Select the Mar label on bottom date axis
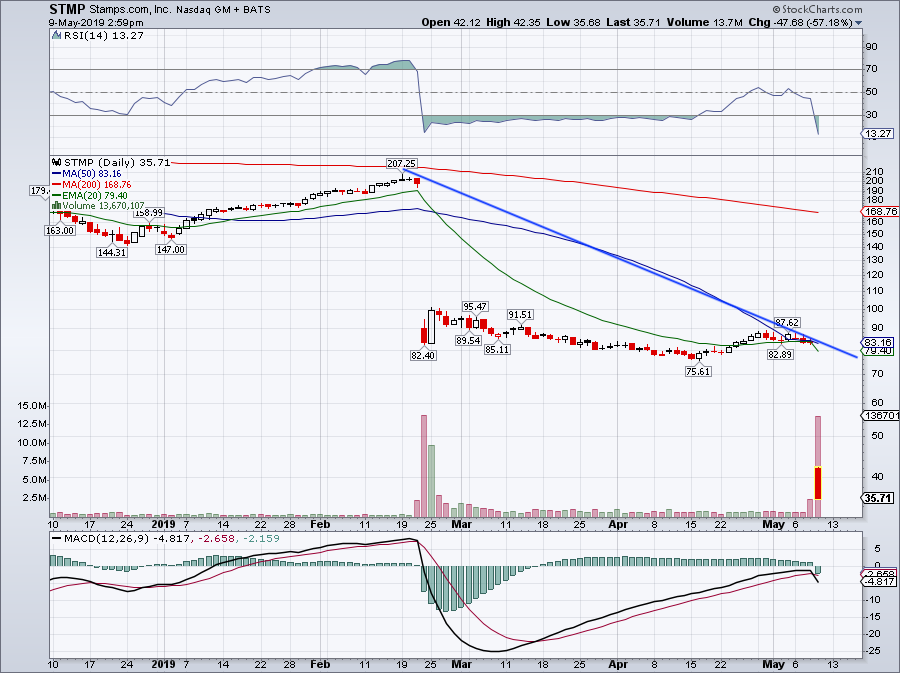900x673 pixels. point(459,663)
